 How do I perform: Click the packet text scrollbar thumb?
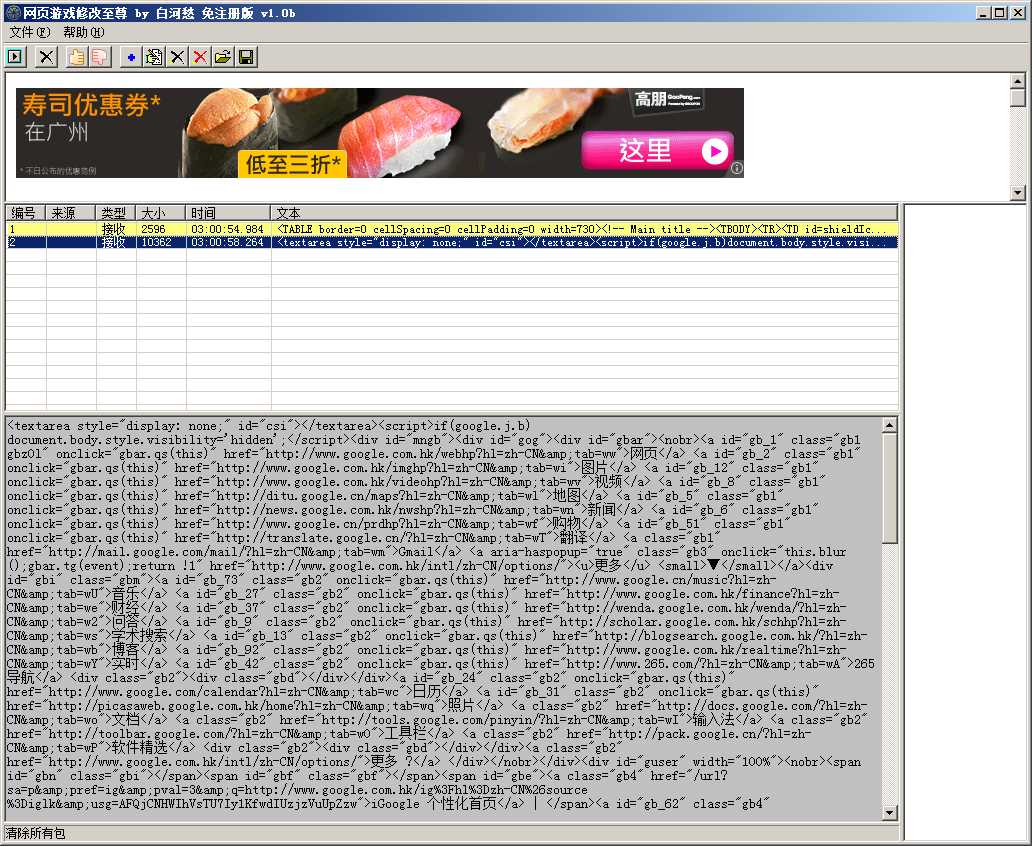tap(889, 489)
